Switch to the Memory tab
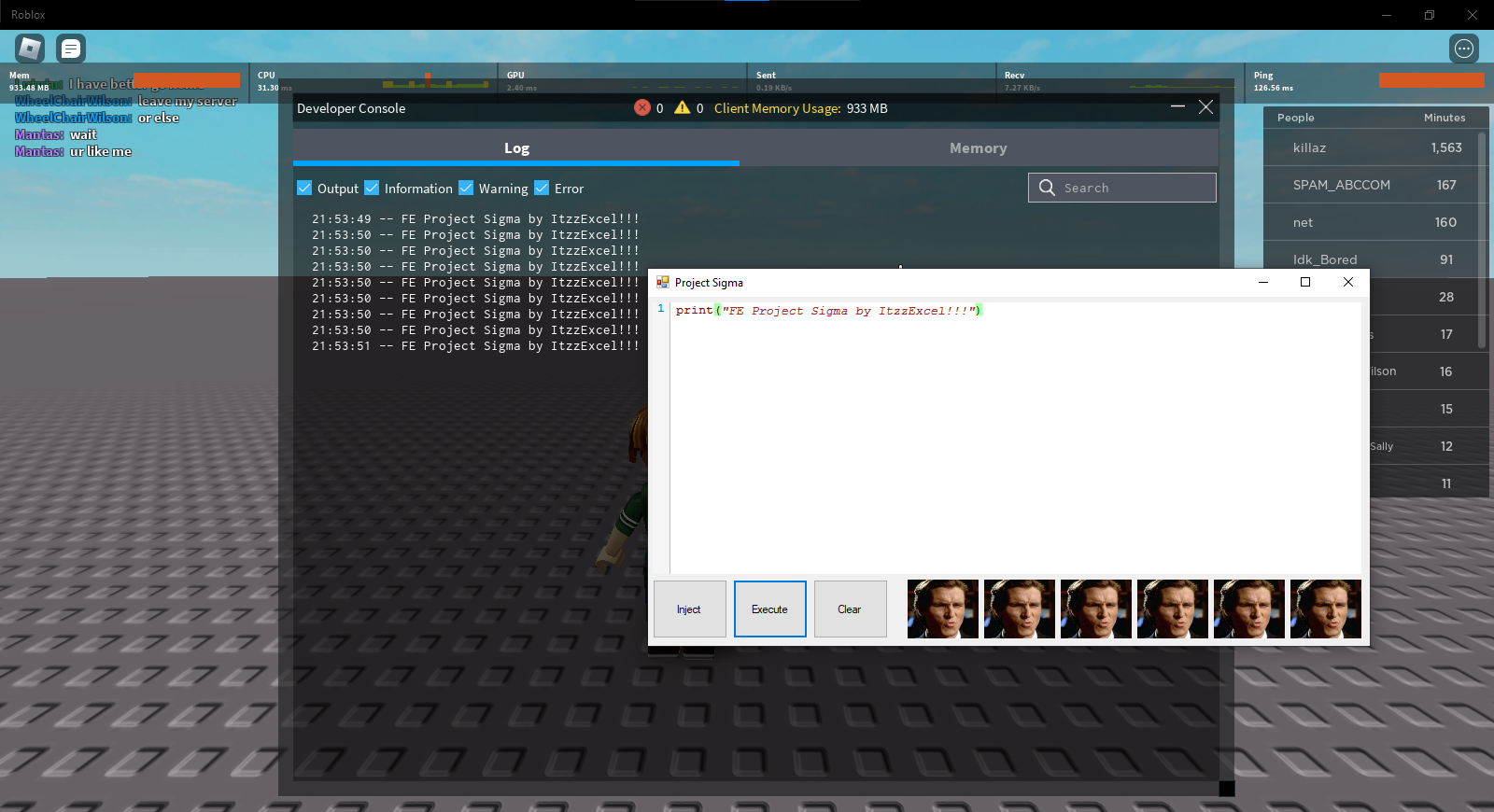Image resolution: width=1494 pixels, height=812 pixels. pos(979,147)
